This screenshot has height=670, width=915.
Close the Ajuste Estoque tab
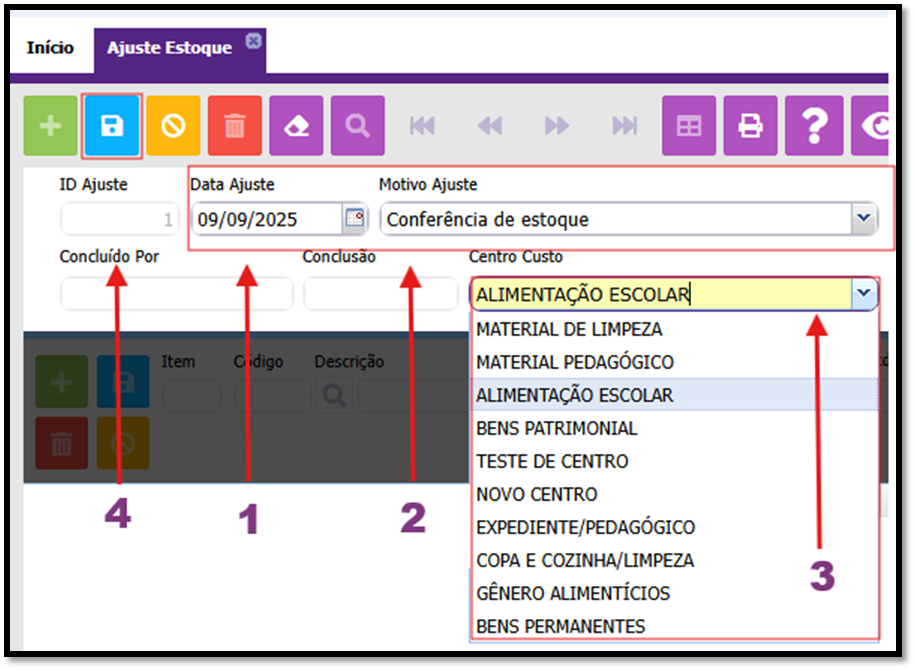coord(253,41)
